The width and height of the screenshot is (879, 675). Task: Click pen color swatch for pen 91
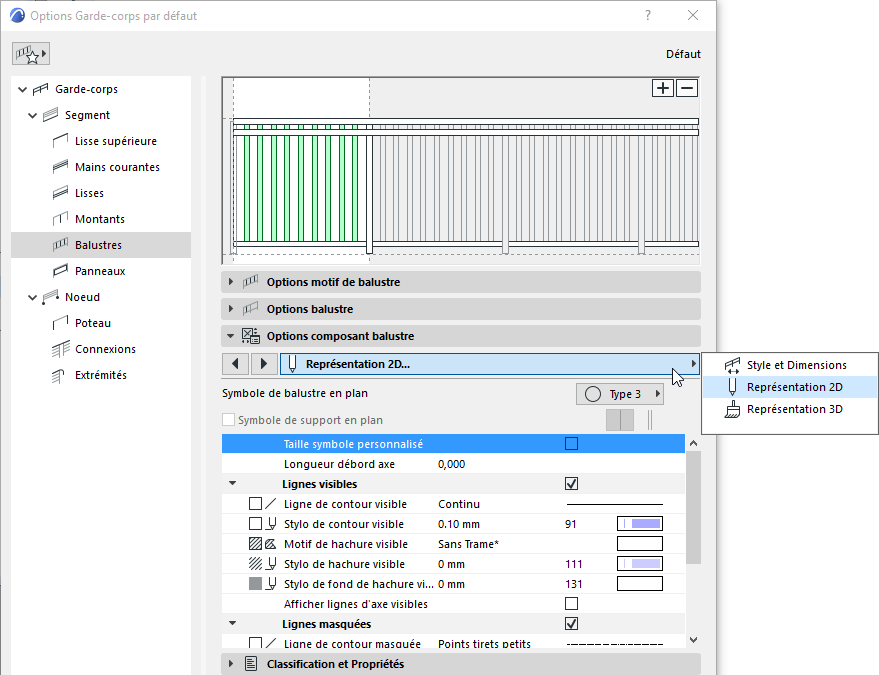[640, 524]
